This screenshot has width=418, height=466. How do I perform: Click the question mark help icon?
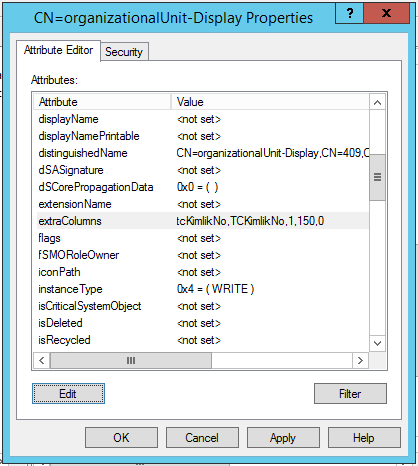349,13
